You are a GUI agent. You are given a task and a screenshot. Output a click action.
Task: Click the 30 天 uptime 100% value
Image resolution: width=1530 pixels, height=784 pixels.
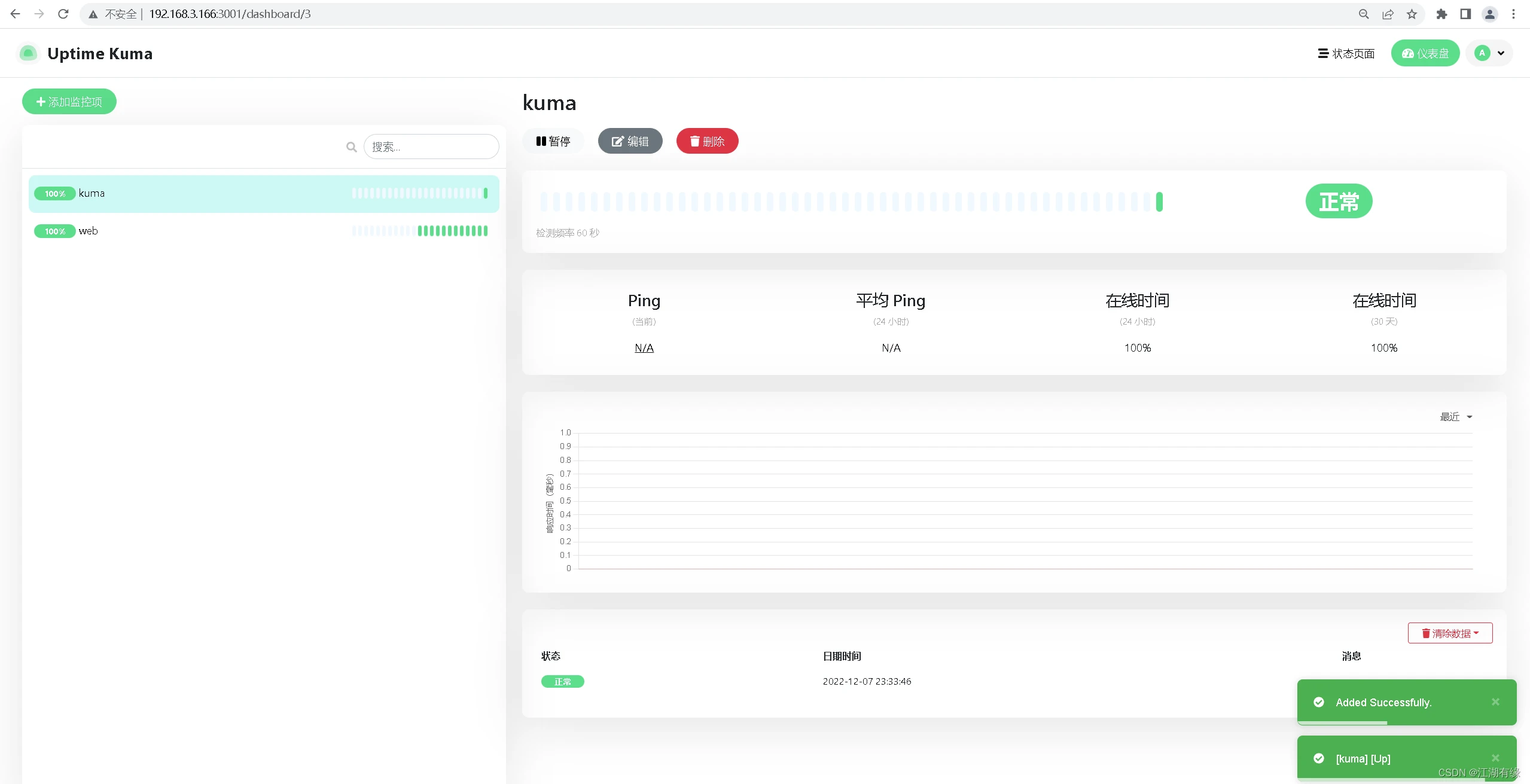pyautogui.click(x=1384, y=348)
